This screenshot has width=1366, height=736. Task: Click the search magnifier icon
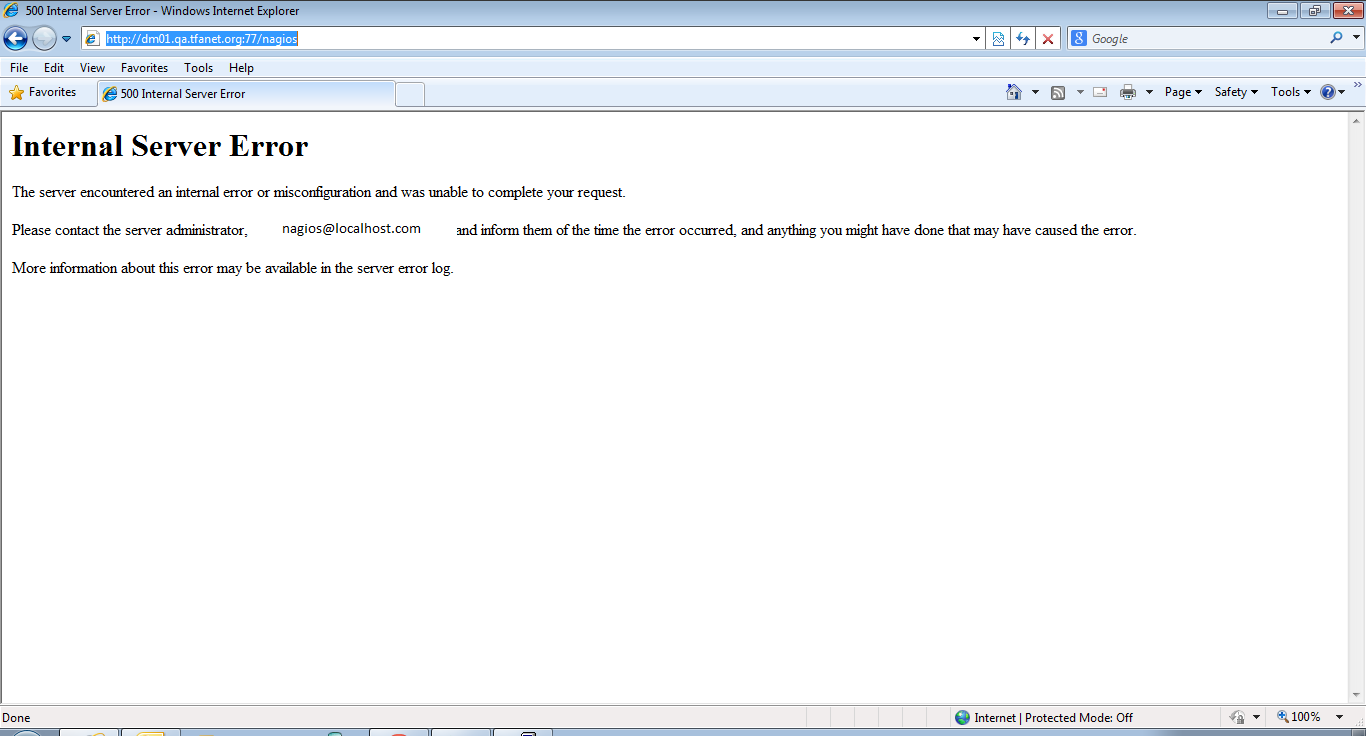(1337, 38)
